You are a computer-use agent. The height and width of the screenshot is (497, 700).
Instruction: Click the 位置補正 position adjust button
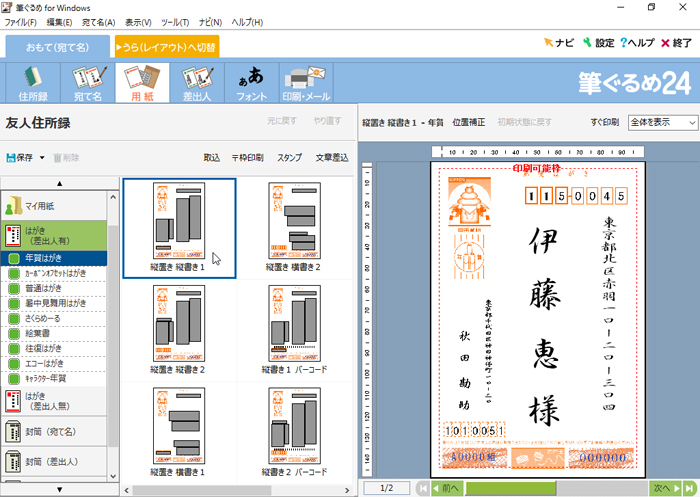pyautogui.click(x=469, y=122)
